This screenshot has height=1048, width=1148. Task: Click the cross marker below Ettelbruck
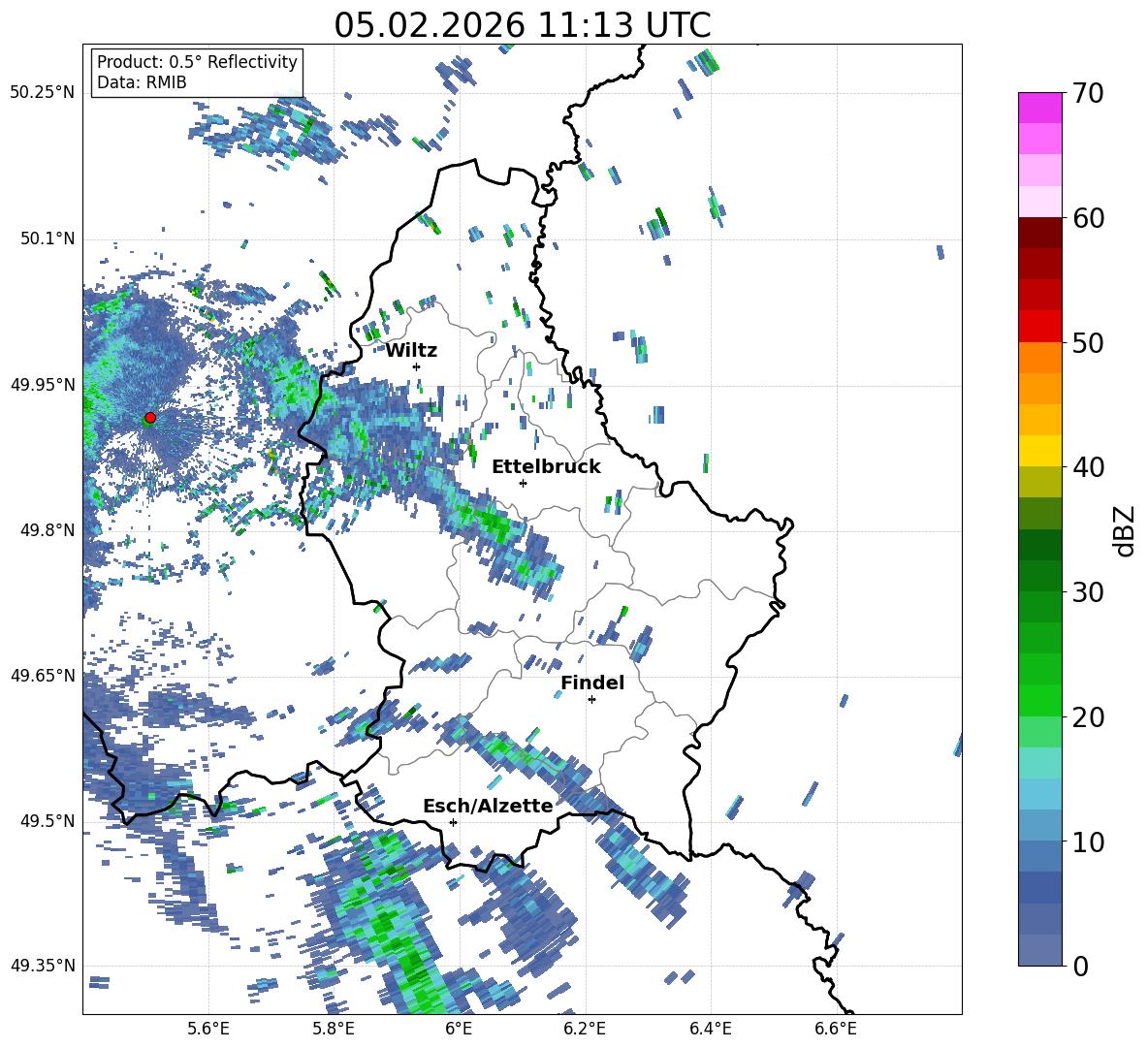[523, 483]
